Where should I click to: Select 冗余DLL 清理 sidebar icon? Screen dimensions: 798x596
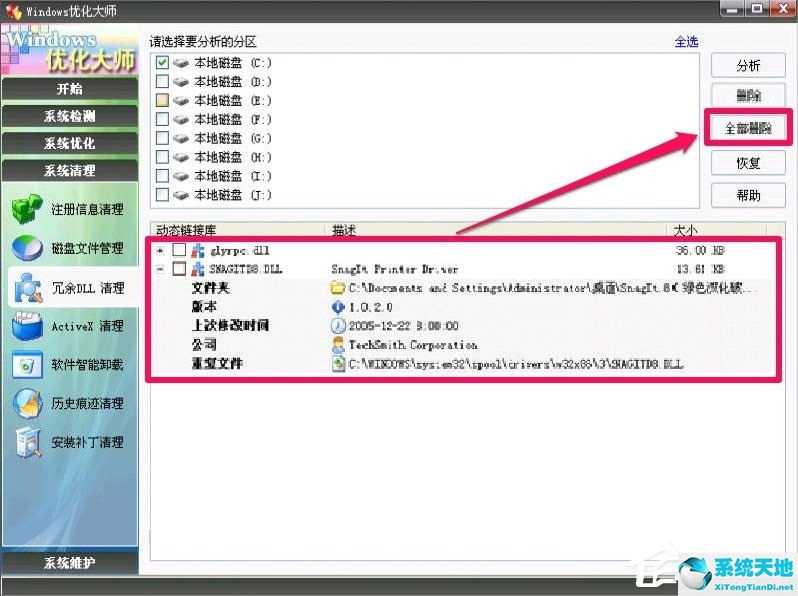(27, 288)
